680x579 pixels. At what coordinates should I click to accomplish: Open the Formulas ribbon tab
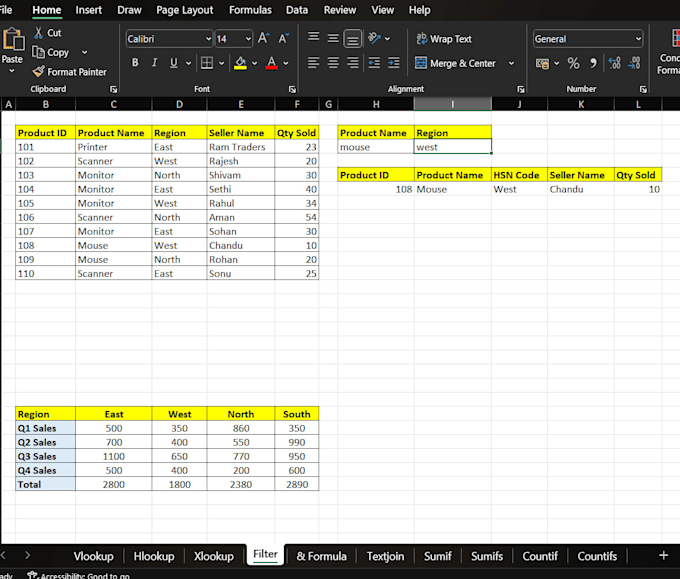pyautogui.click(x=250, y=10)
